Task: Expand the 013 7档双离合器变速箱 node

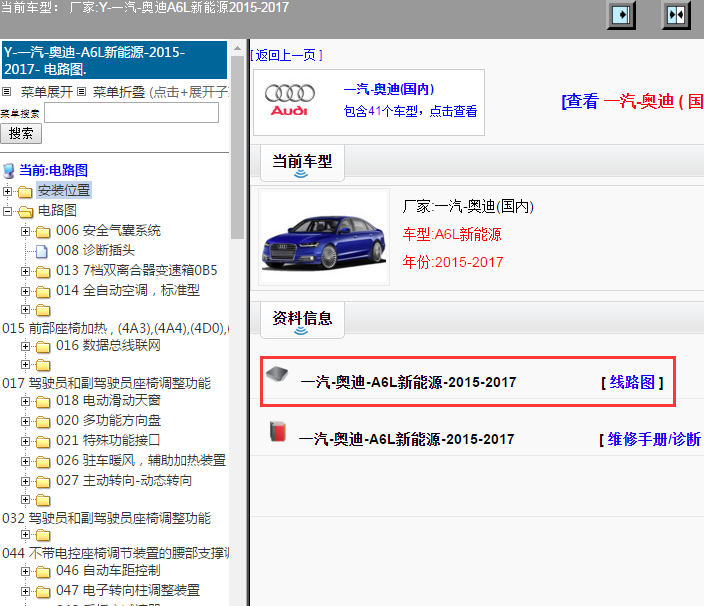Action: pos(26,272)
